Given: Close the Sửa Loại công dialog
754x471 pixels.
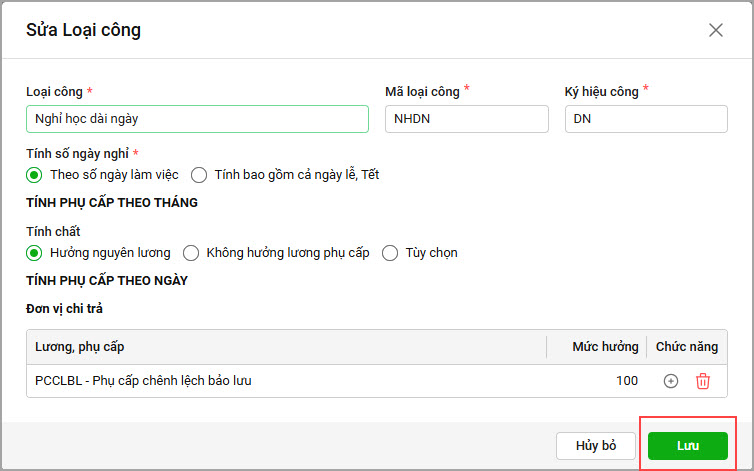Looking at the screenshot, I should tap(716, 30).
